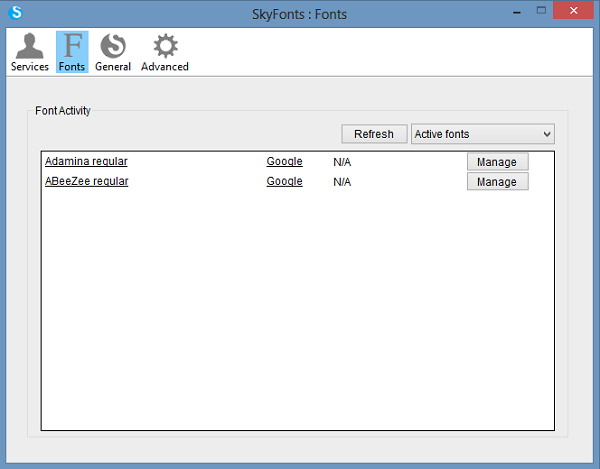Click Google link for Adamina regular
Image resolution: width=600 pixels, height=469 pixels.
(284, 161)
